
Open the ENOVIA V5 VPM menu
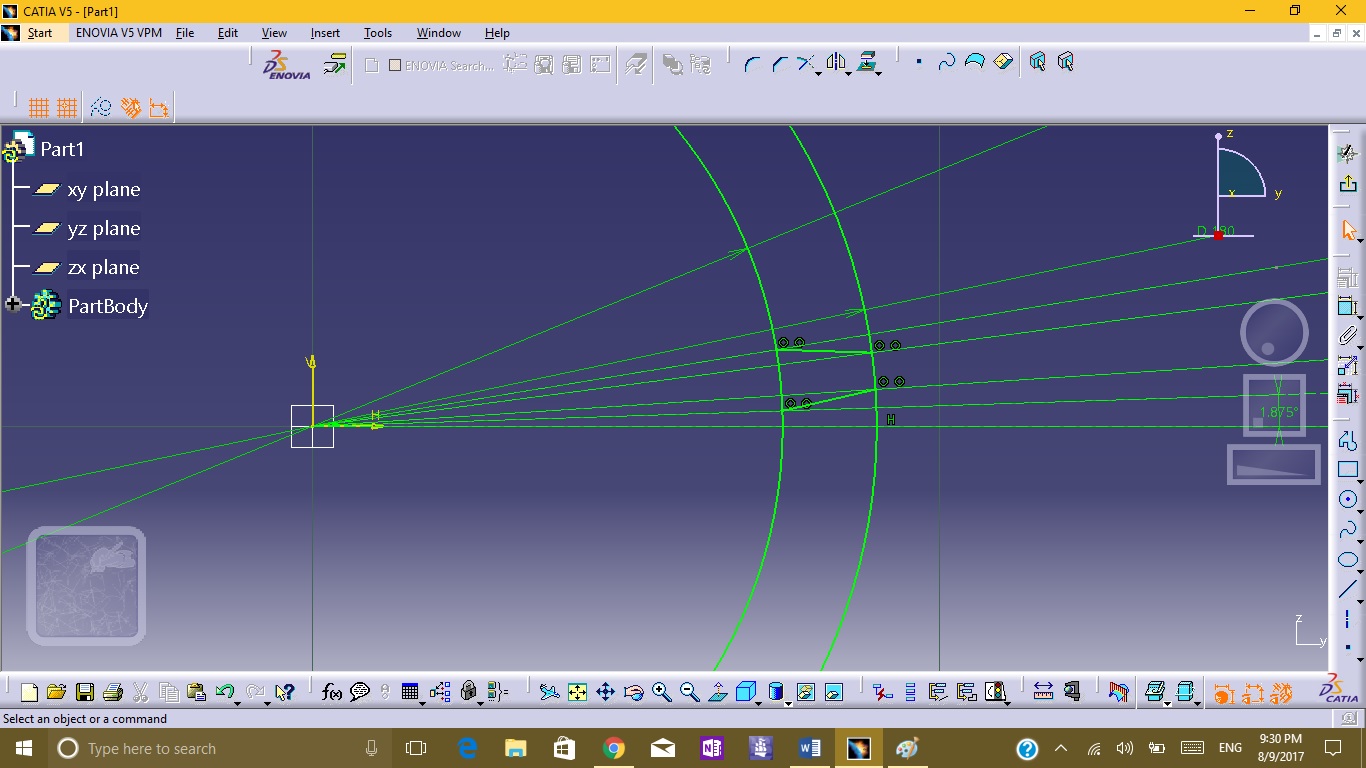coord(118,33)
